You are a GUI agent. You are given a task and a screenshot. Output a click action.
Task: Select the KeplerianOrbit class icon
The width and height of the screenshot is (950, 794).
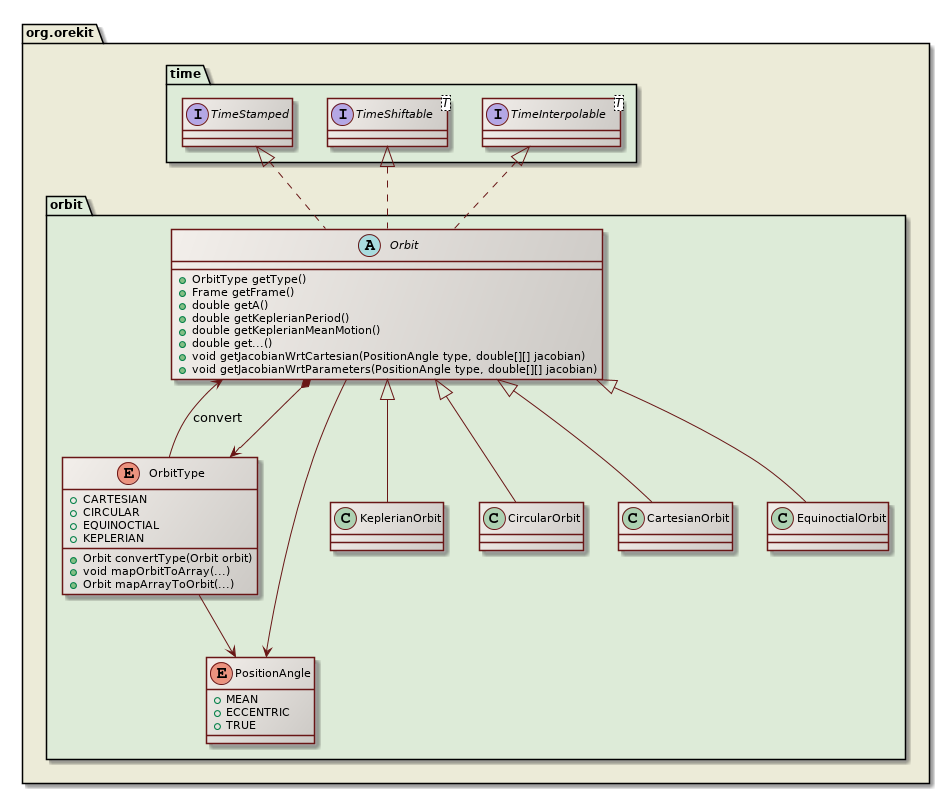point(345,518)
